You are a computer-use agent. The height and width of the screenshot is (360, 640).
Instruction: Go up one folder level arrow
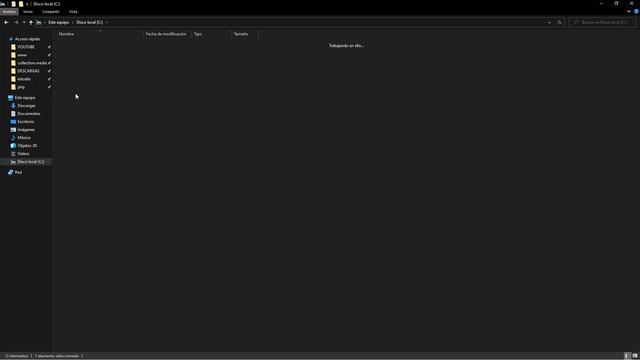(31, 22)
